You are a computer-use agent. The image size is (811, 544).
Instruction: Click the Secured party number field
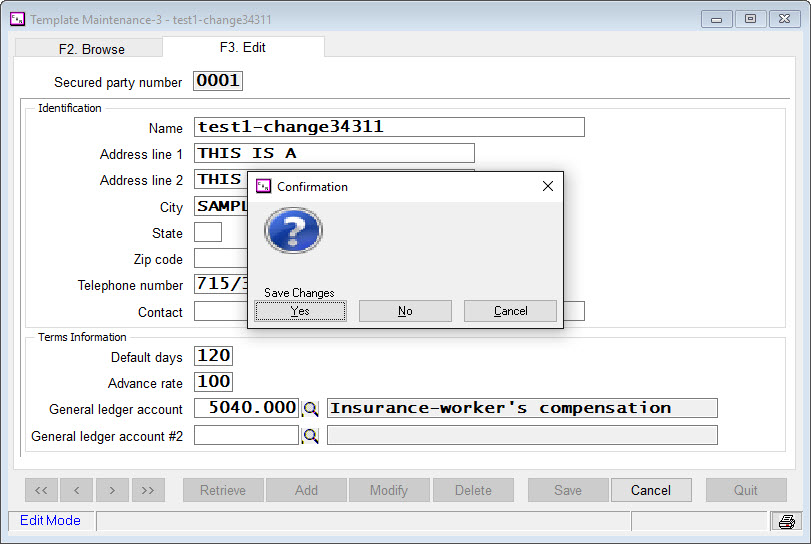coord(218,81)
